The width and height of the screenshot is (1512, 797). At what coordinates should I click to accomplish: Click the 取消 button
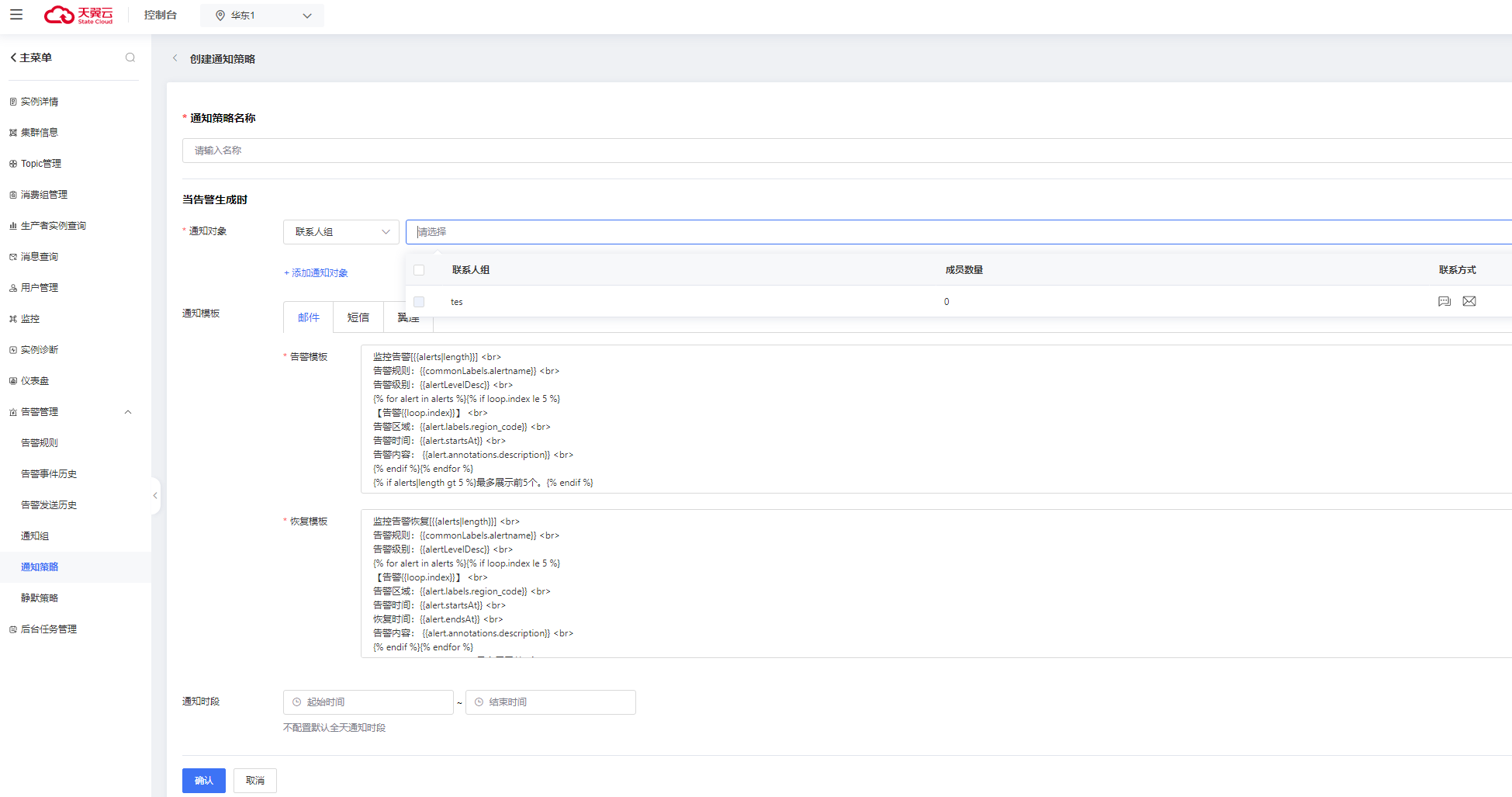coord(254,781)
